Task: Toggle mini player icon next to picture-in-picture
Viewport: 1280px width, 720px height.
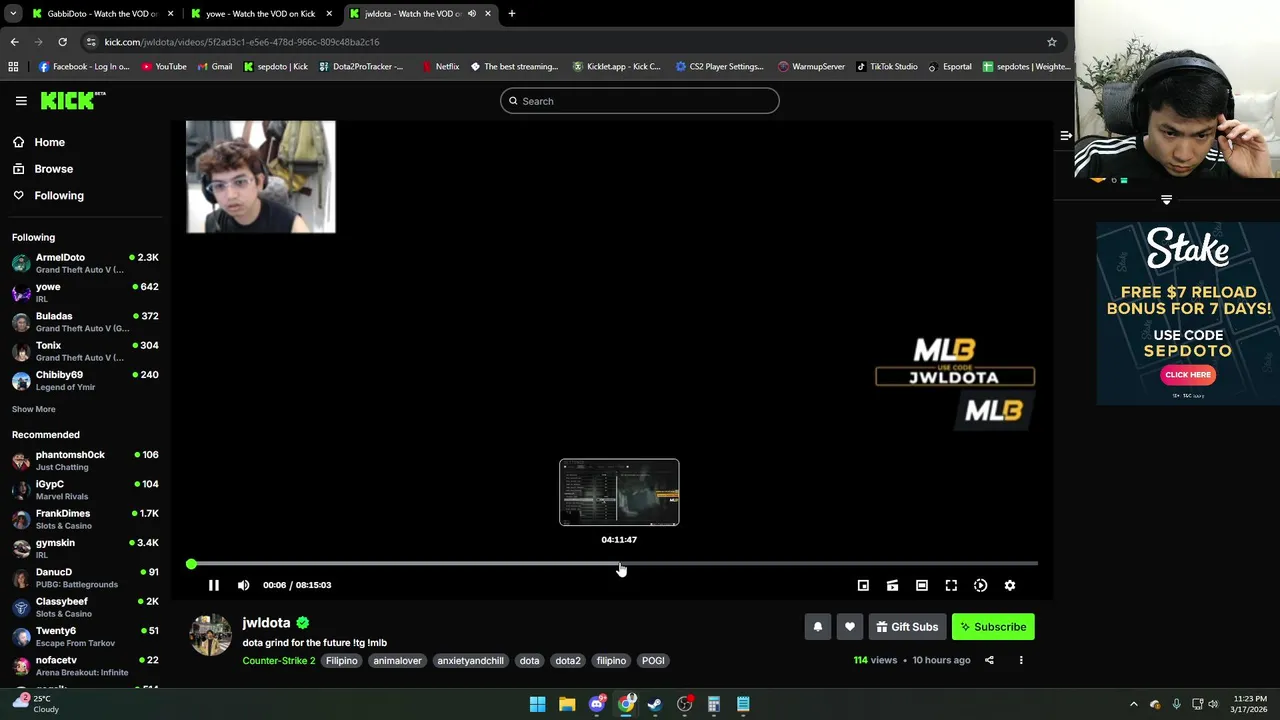Action: (x=892, y=585)
